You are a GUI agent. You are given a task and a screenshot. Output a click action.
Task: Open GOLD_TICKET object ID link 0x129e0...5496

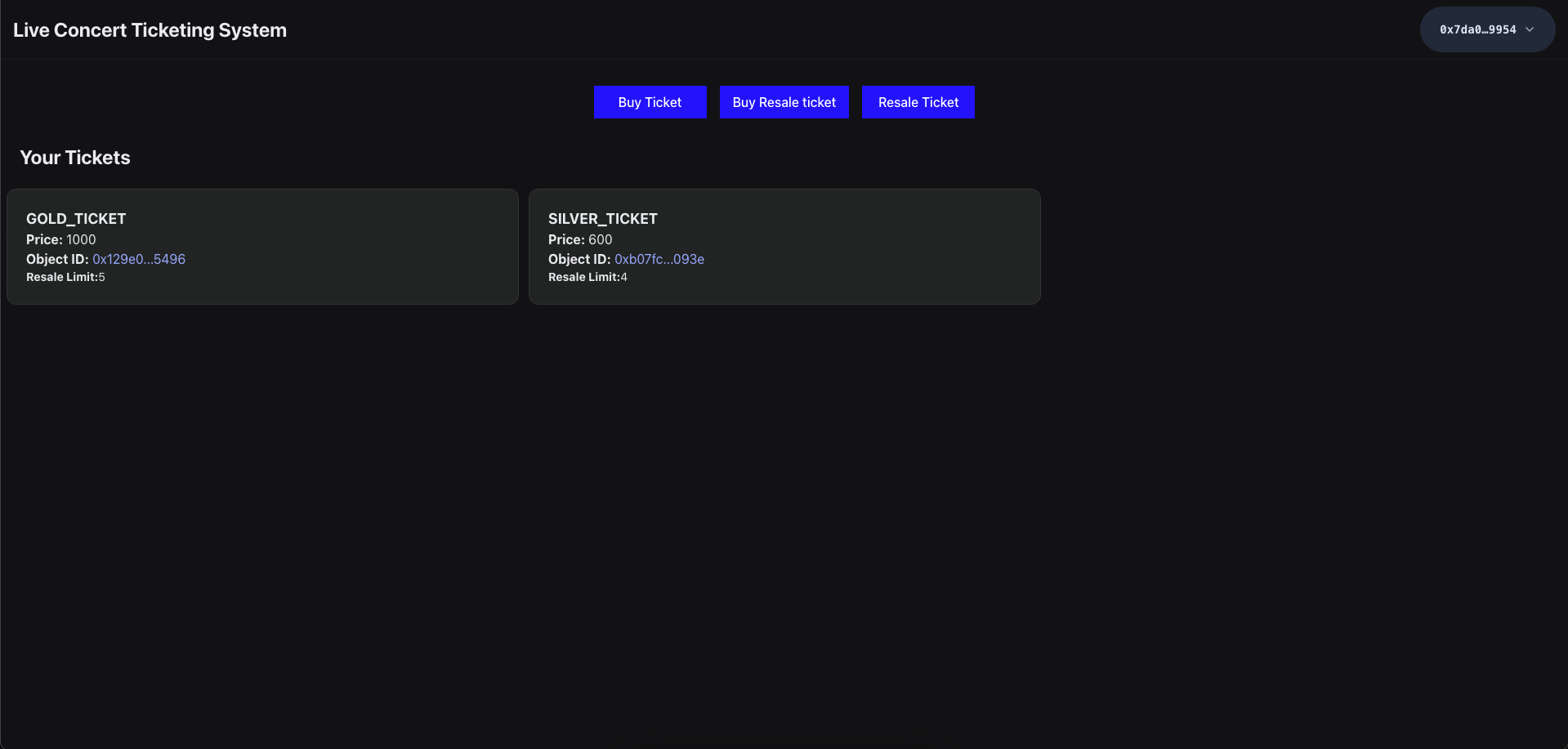coord(139,259)
